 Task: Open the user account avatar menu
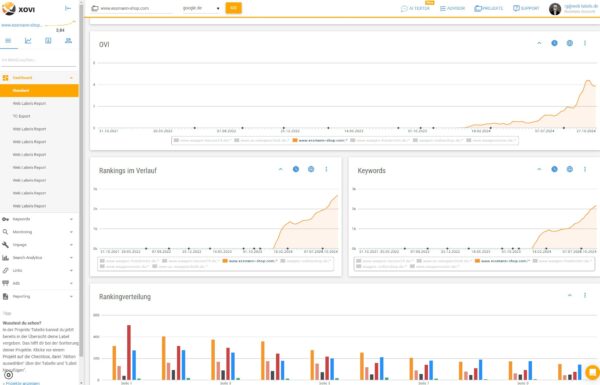[x=555, y=9]
